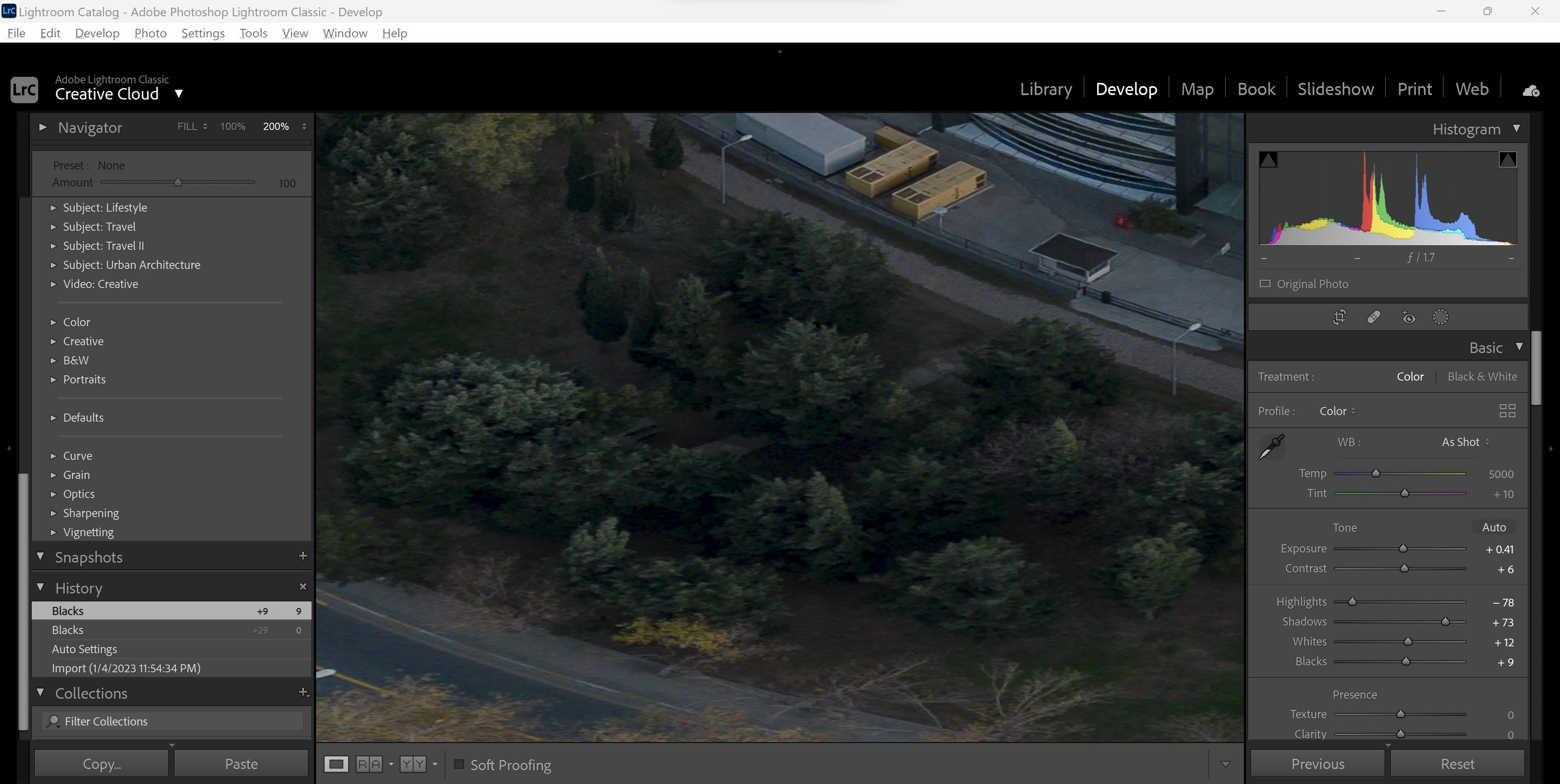This screenshot has width=1560, height=784.
Task: Select the Healing tool icon
Action: [x=1374, y=317]
